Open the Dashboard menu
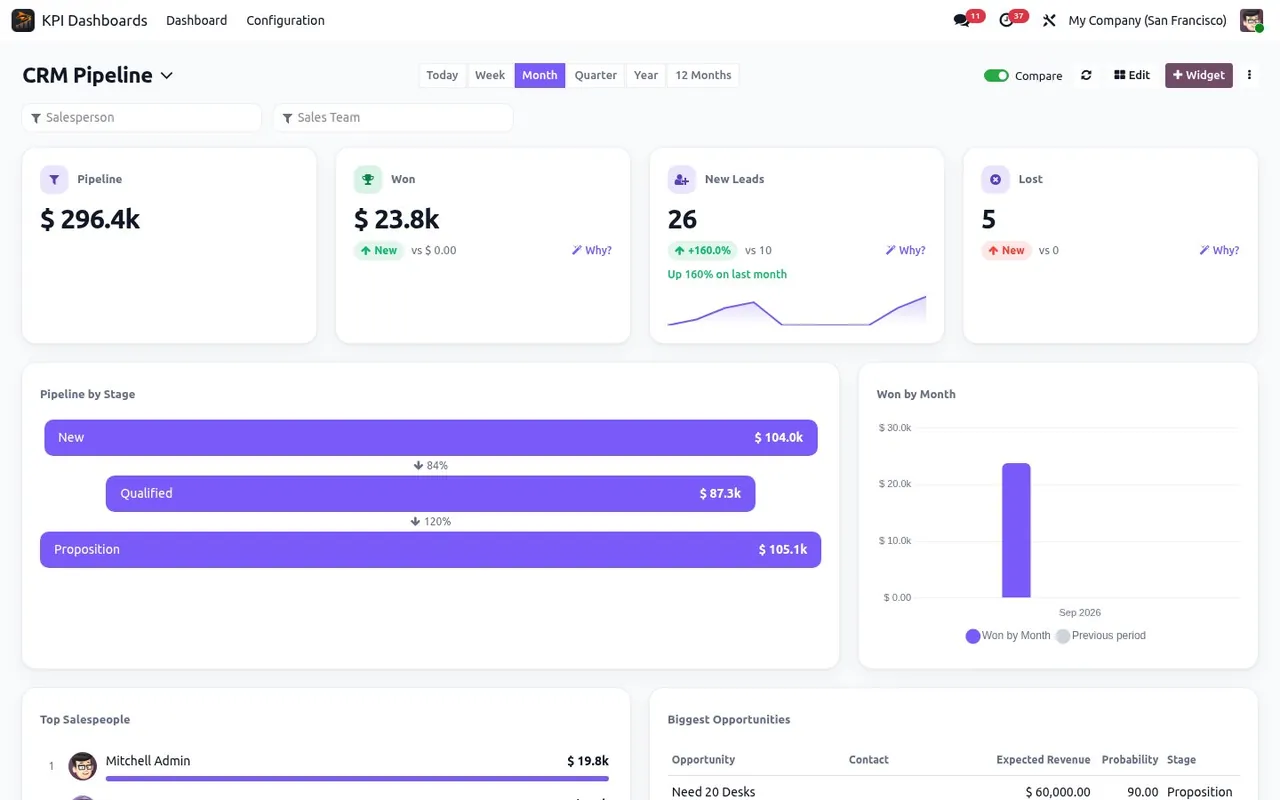 (x=196, y=20)
